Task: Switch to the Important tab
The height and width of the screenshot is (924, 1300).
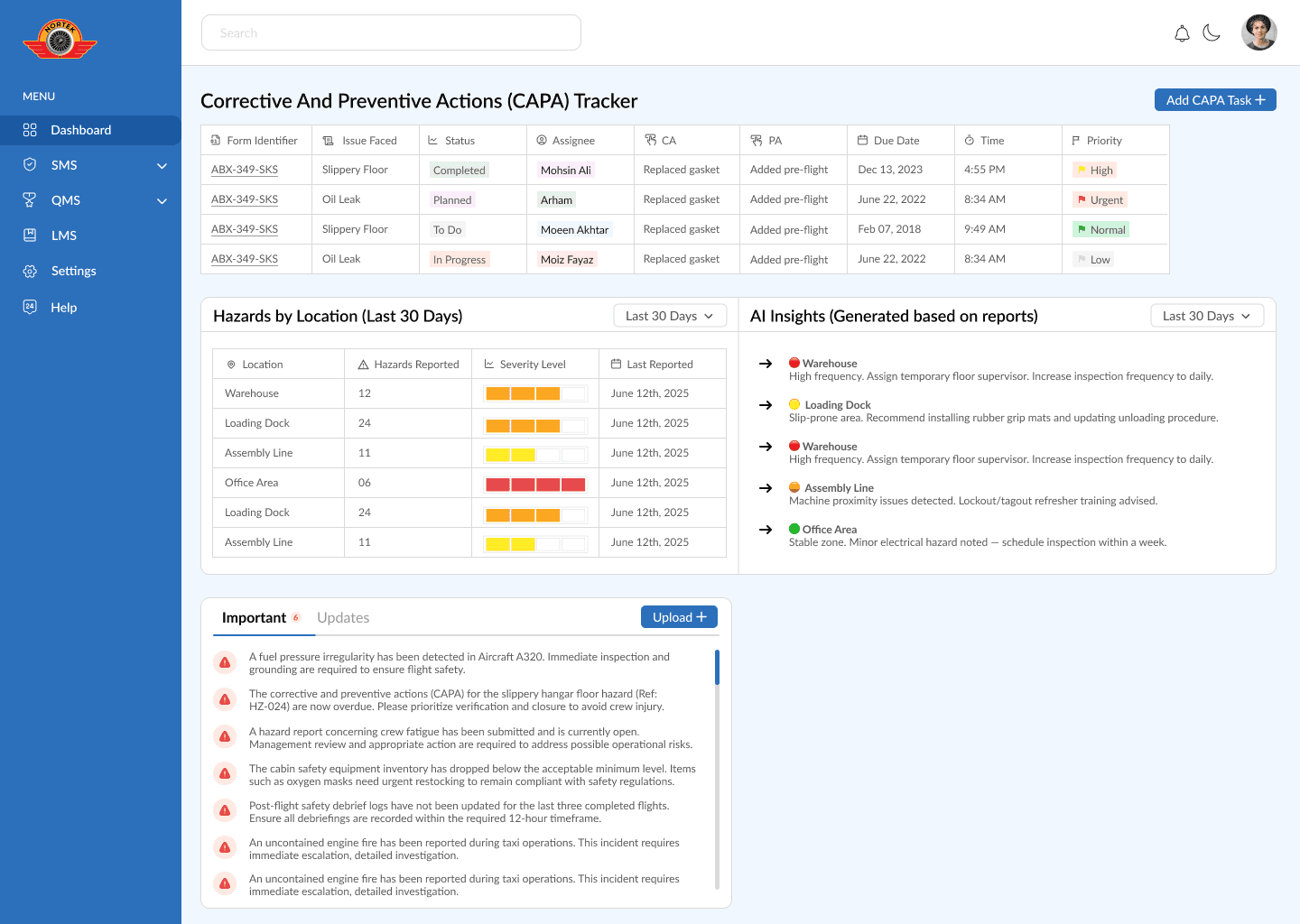Action: [262, 617]
